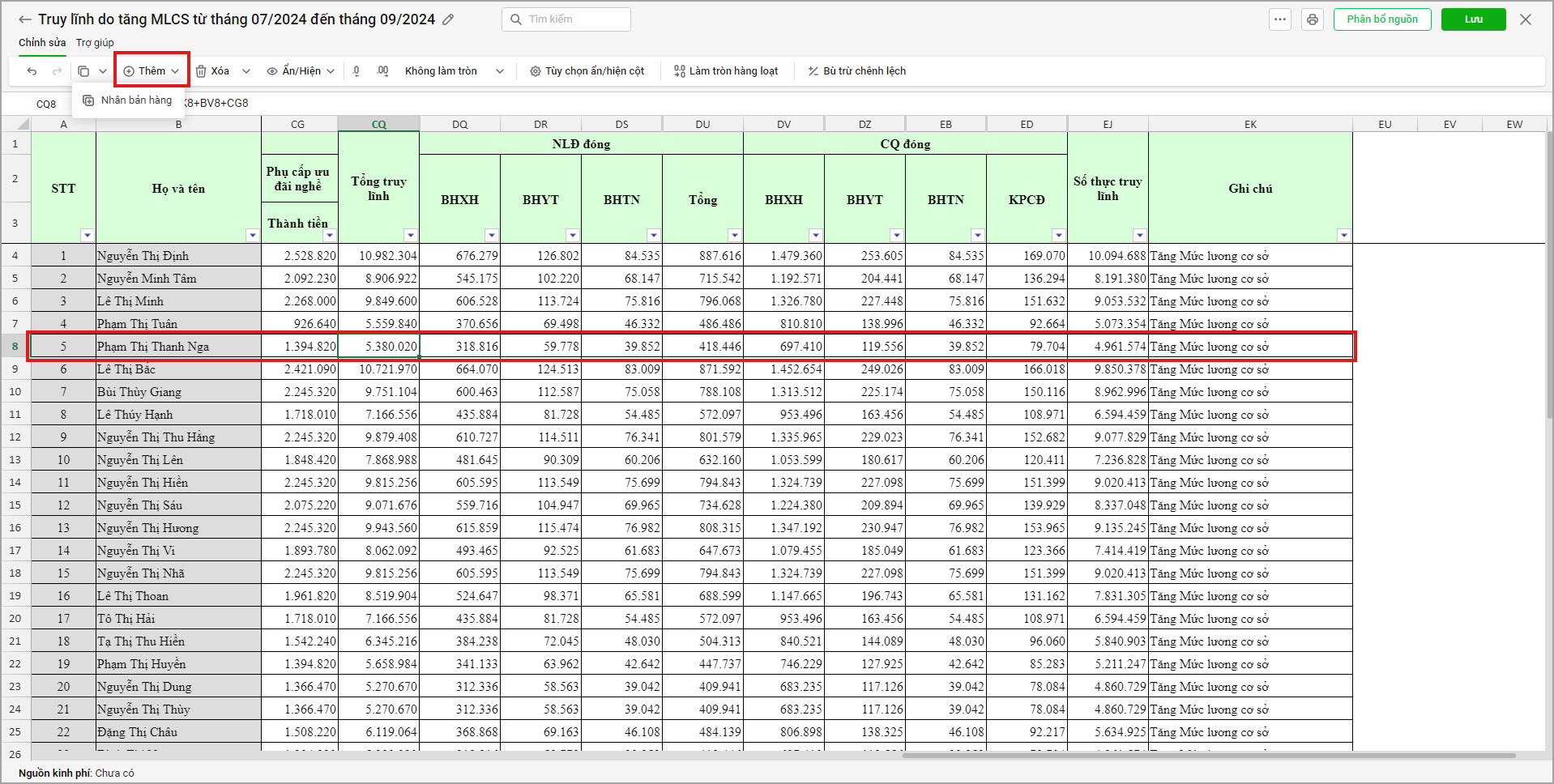The width and height of the screenshot is (1554, 784).
Task: Click the decrease decimal places icon
Action: [x=356, y=71]
